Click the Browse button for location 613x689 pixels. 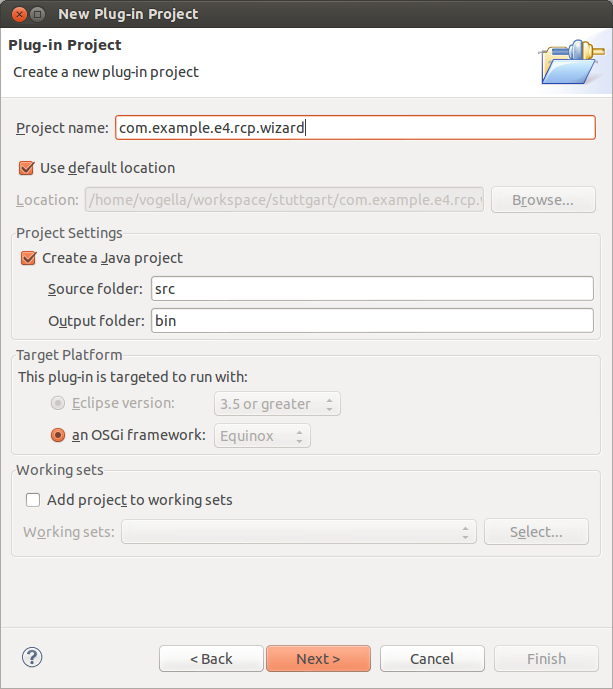pos(542,200)
